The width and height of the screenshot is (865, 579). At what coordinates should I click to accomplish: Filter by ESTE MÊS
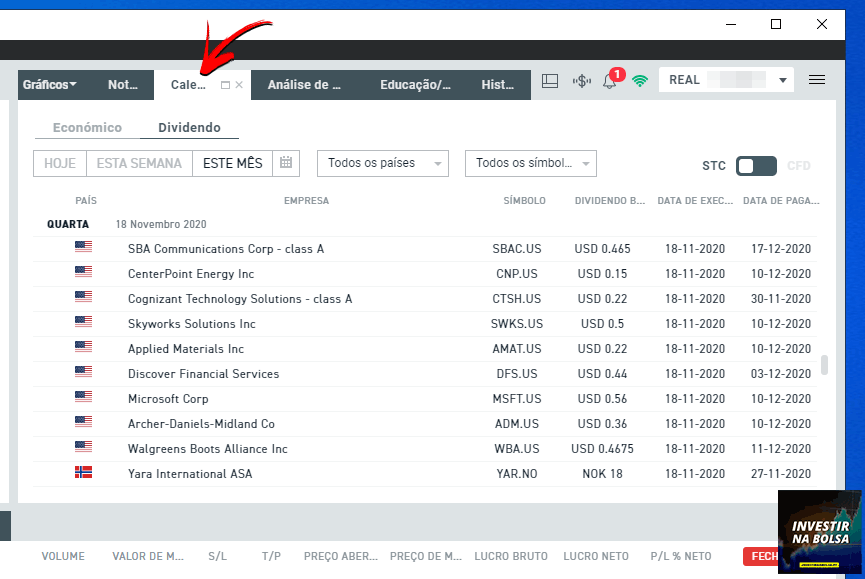click(x=232, y=163)
